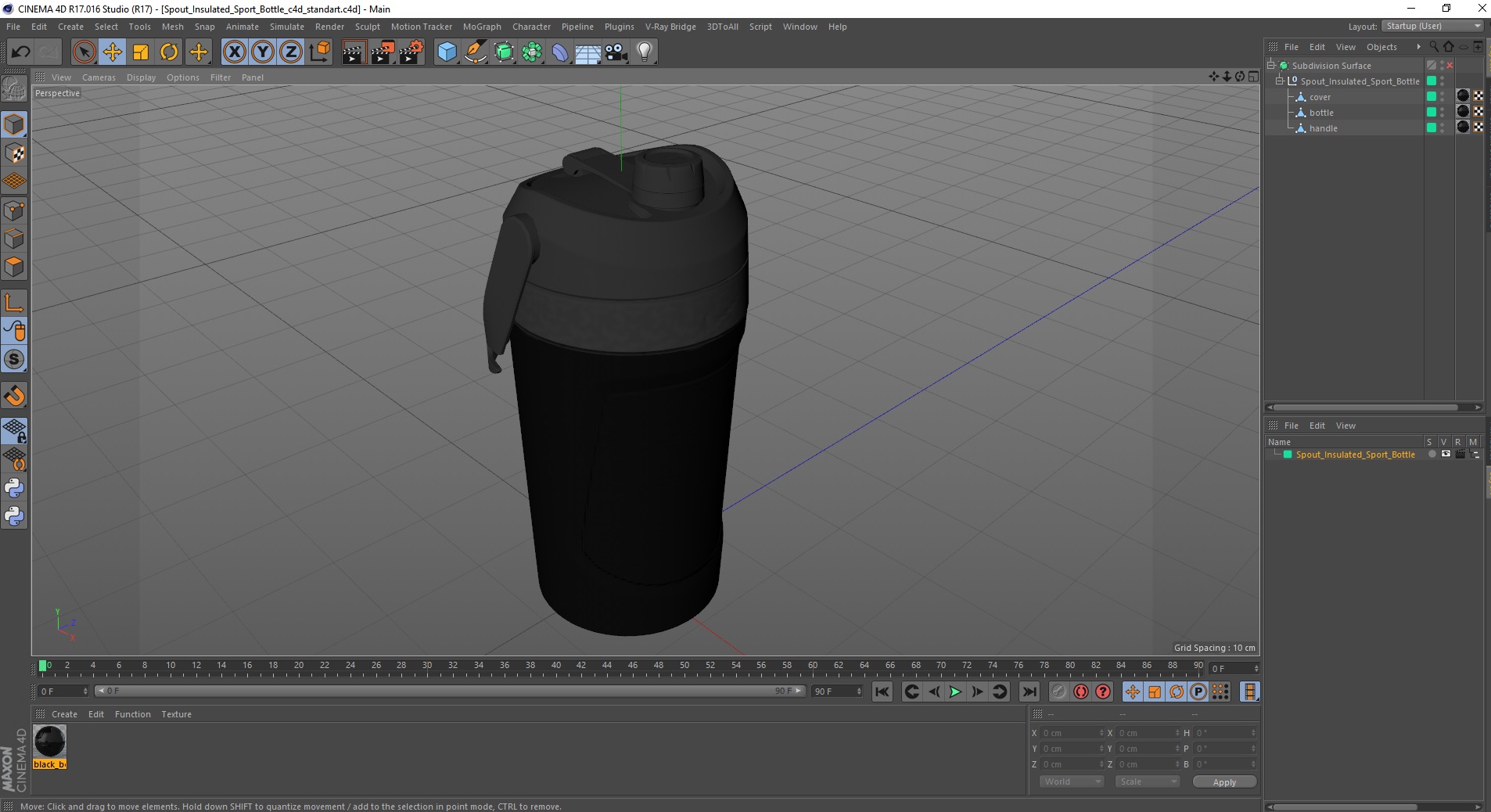Image resolution: width=1491 pixels, height=812 pixels.
Task: Switch to Points mode
Action: coord(14,210)
